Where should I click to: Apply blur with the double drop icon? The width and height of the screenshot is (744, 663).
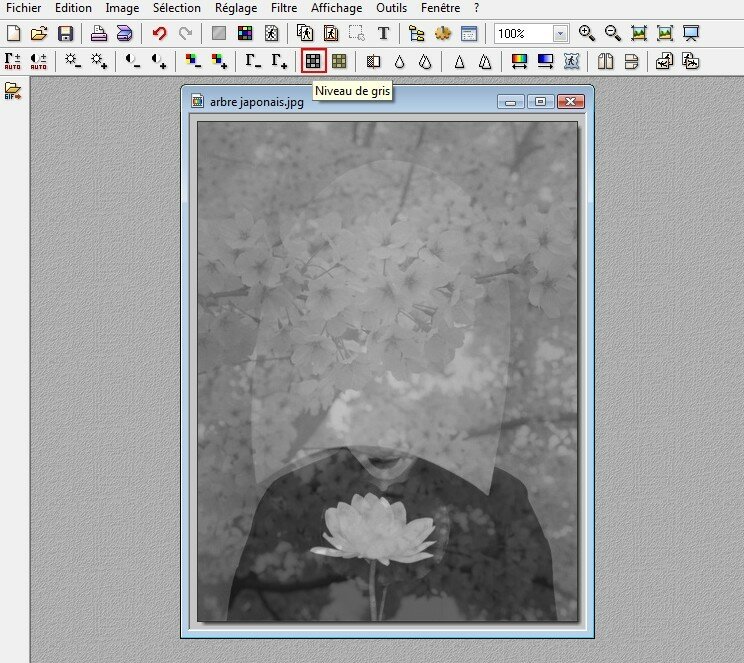pyautogui.click(x=425, y=61)
